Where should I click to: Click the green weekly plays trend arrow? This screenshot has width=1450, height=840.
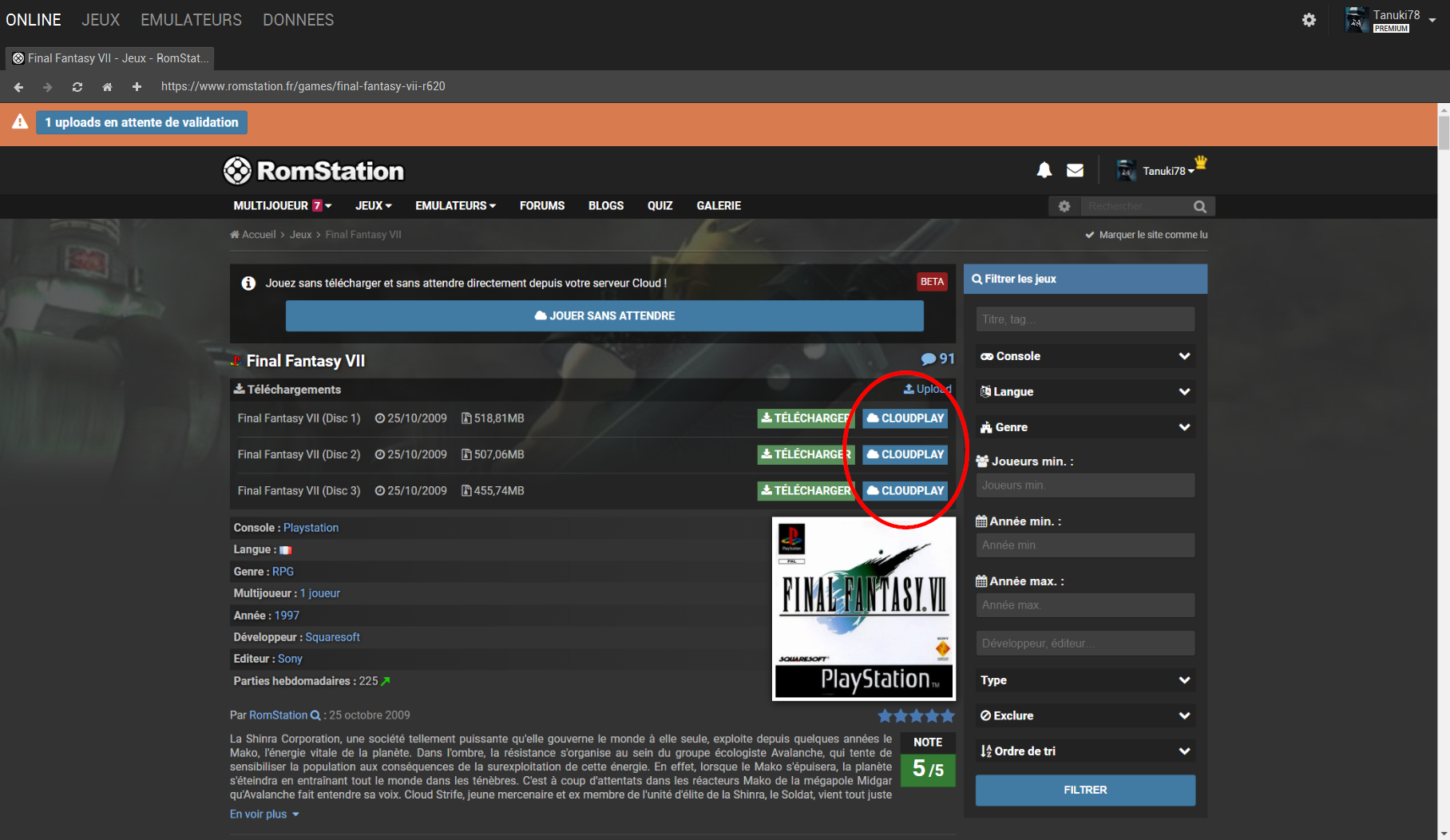click(386, 681)
